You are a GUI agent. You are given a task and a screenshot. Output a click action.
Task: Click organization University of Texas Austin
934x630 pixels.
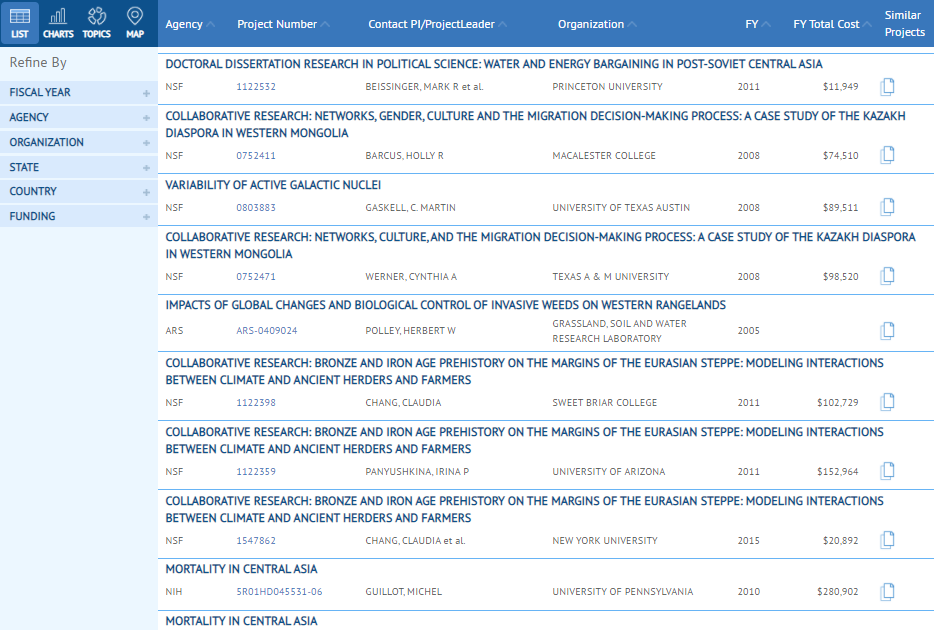[621, 208]
